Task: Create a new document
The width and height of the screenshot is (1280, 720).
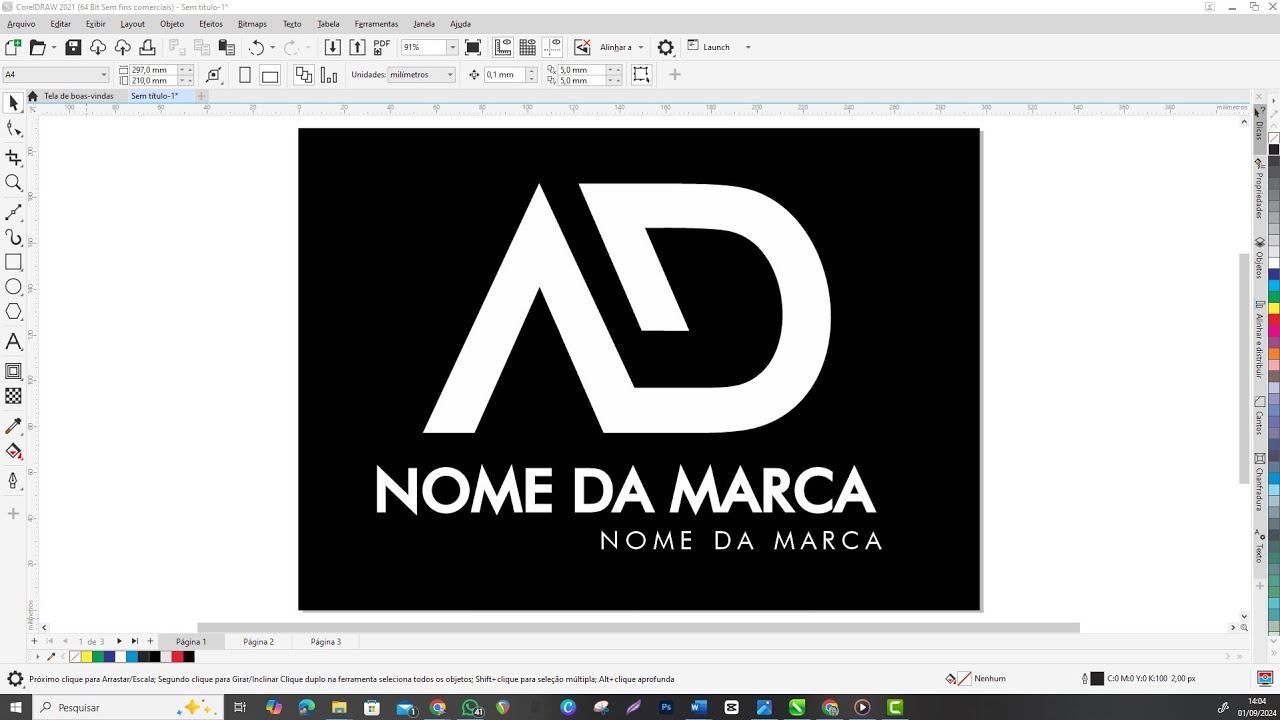Action: click(x=13, y=47)
